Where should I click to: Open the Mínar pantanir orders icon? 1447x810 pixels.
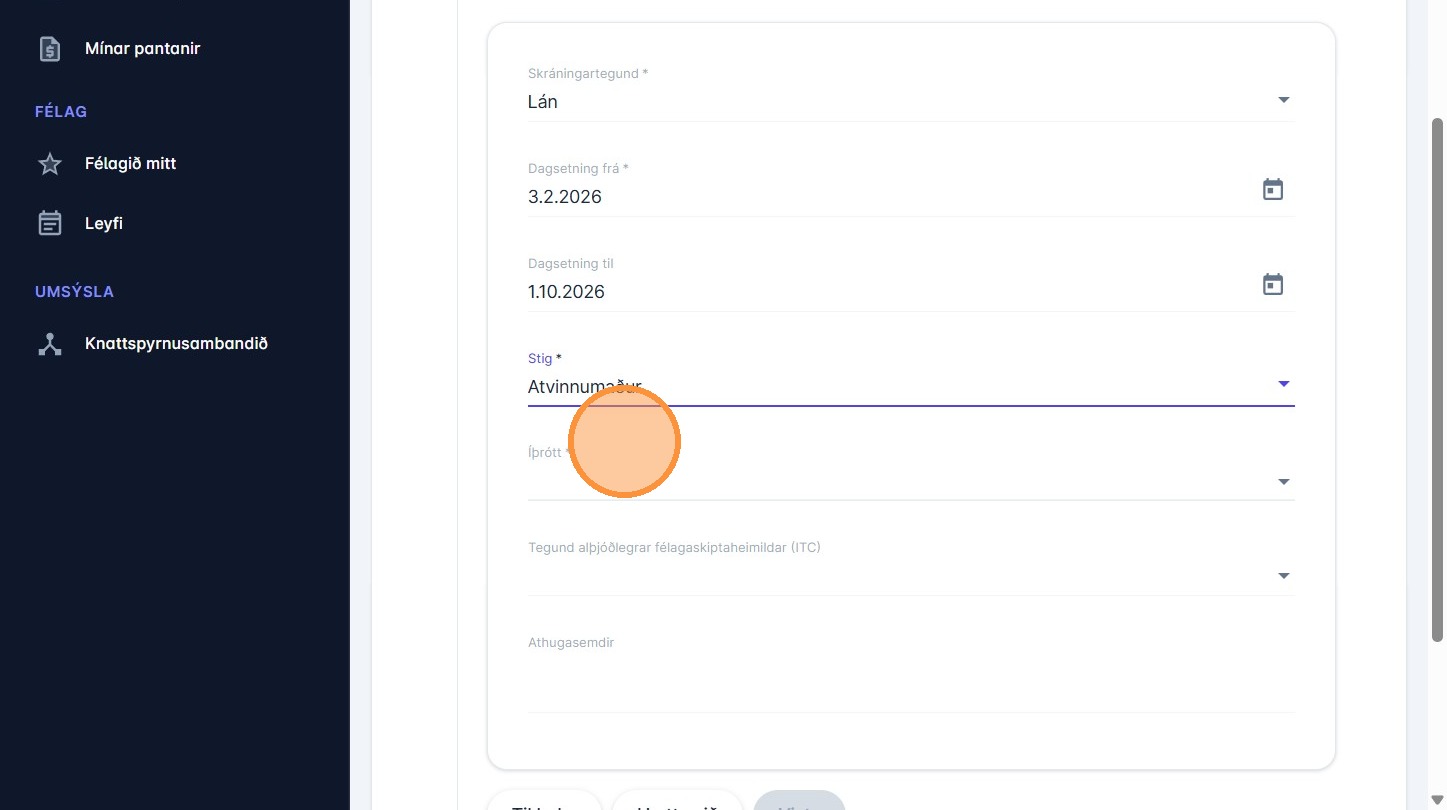(x=49, y=48)
